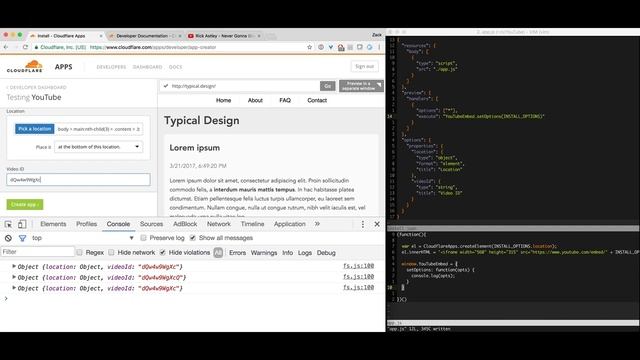
Task: Click the Sign out button
Action: click(364, 66)
